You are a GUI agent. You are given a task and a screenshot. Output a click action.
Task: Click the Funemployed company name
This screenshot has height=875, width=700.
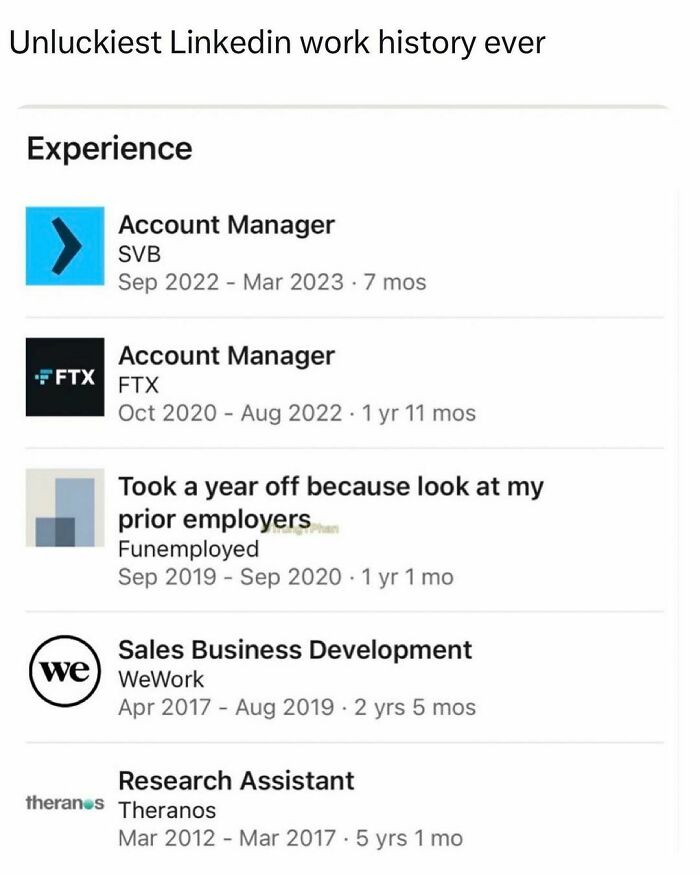click(188, 549)
